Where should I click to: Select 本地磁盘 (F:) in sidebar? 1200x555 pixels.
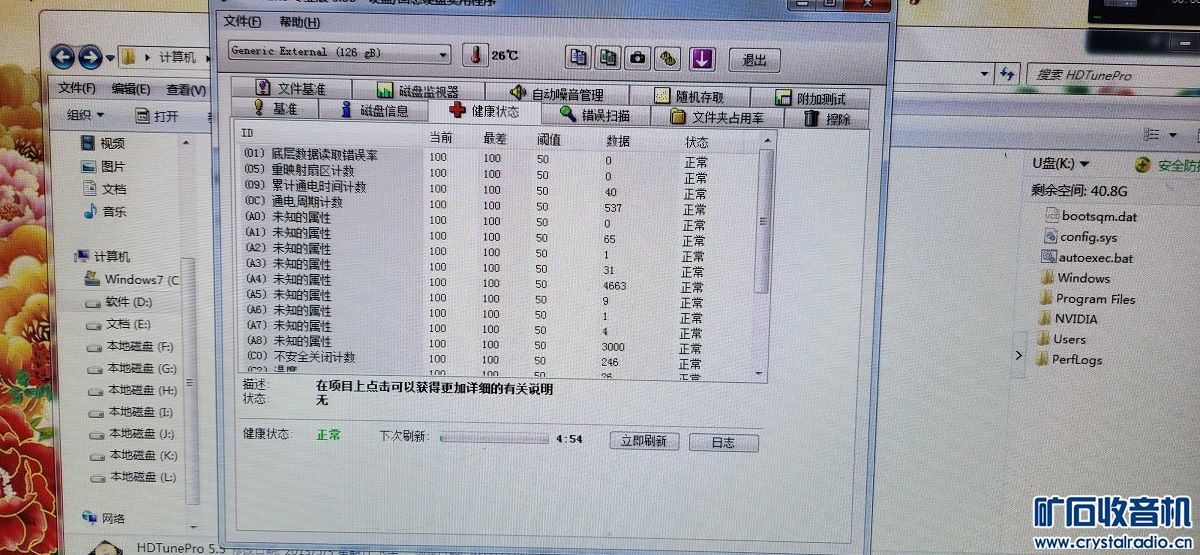click(x=130, y=346)
